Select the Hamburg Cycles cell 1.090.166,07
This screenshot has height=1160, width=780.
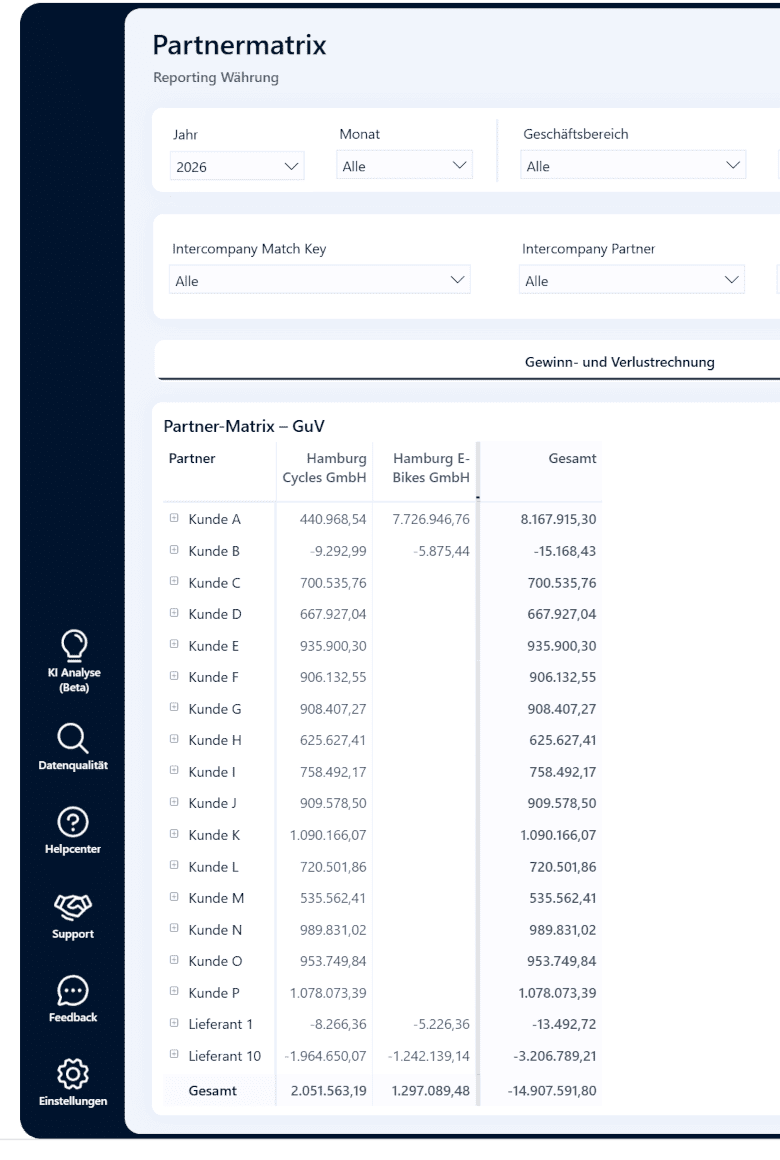coord(328,835)
